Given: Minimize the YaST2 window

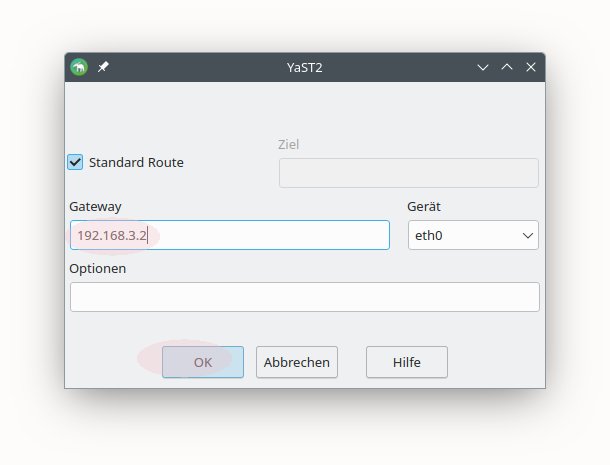Looking at the screenshot, I should pos(483,67).
